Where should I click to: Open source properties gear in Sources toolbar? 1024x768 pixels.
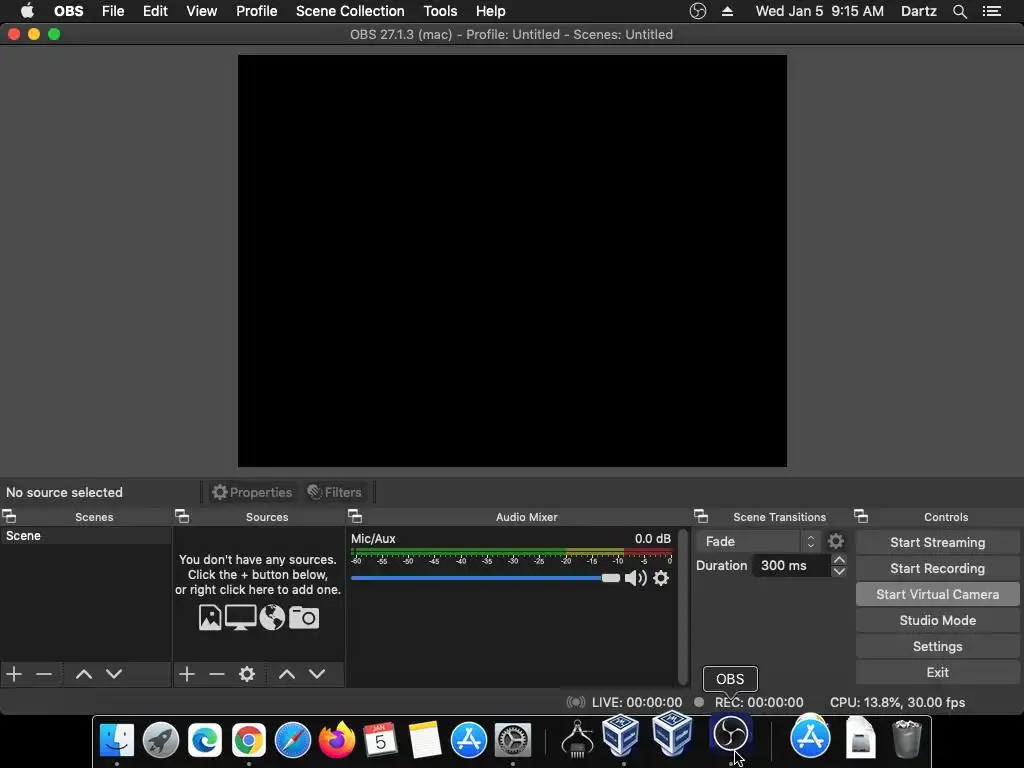pos(247,674)
